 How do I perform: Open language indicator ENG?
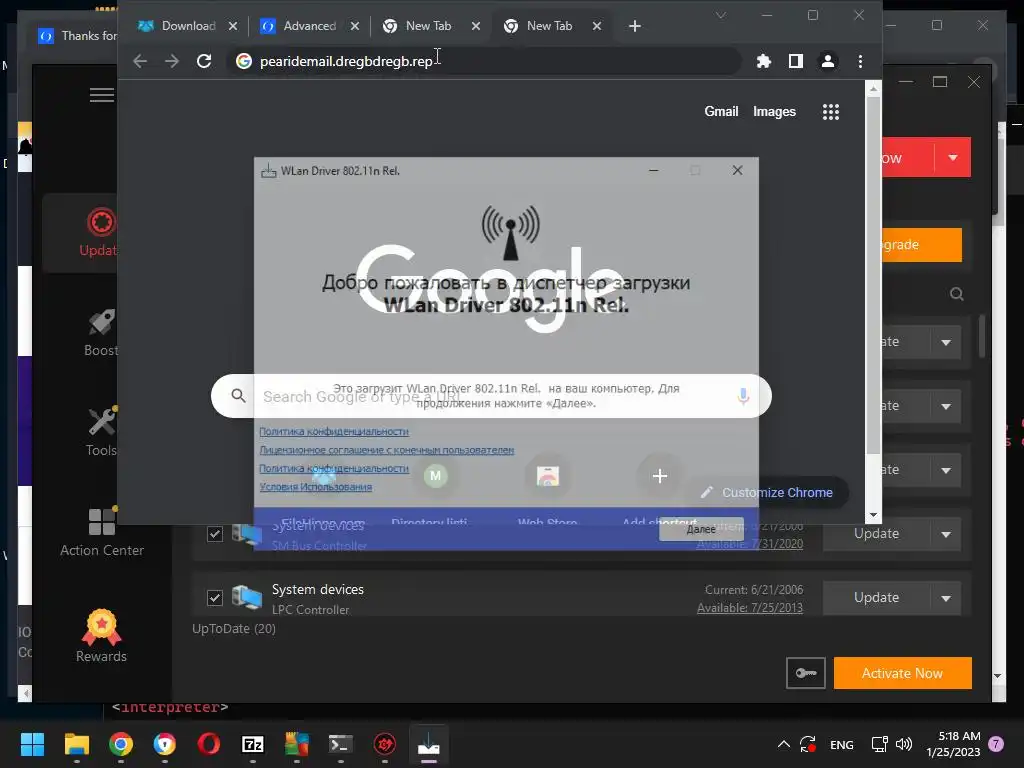point(841,744)
